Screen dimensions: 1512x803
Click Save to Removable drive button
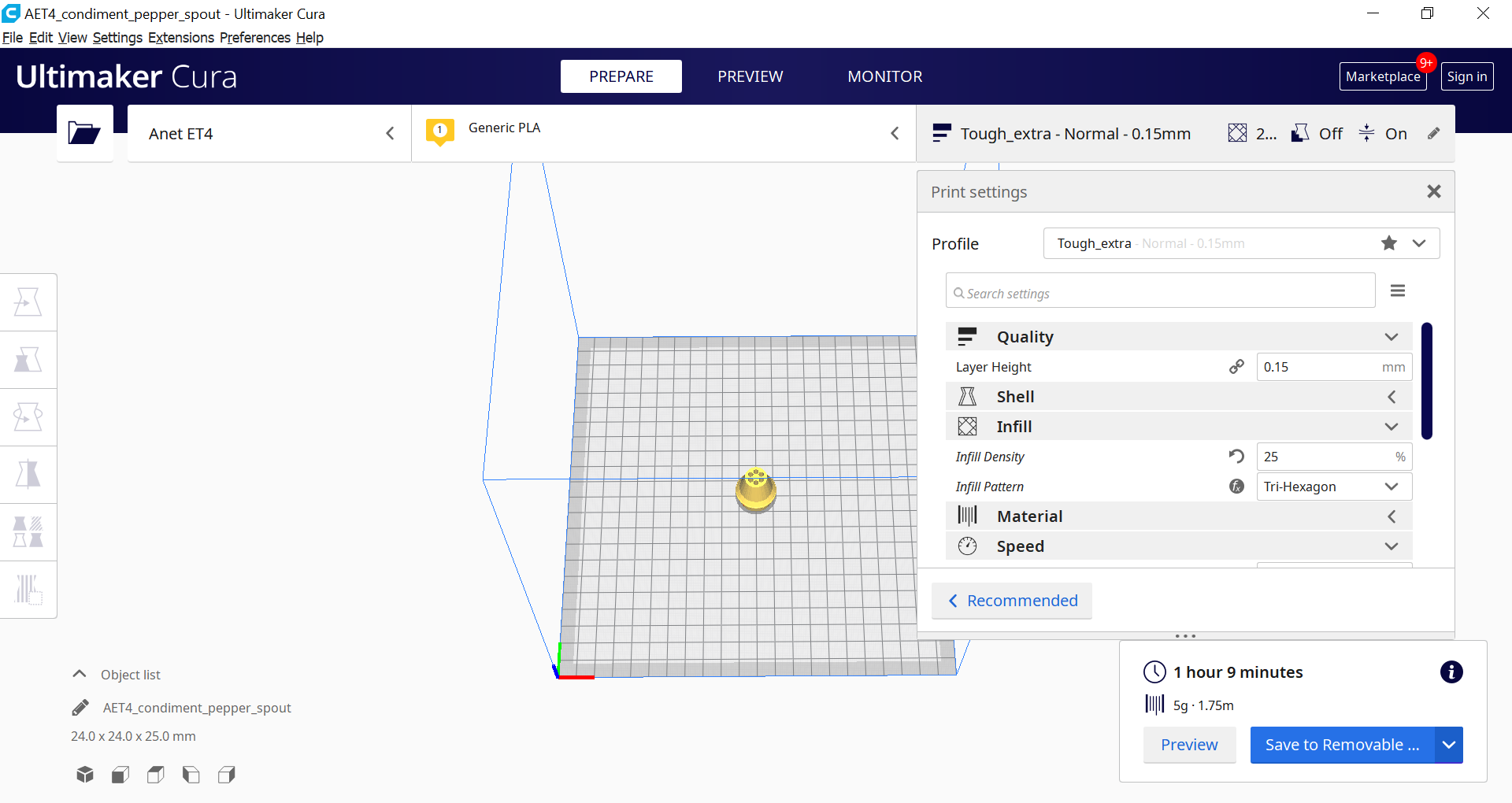click(1343, 745)
